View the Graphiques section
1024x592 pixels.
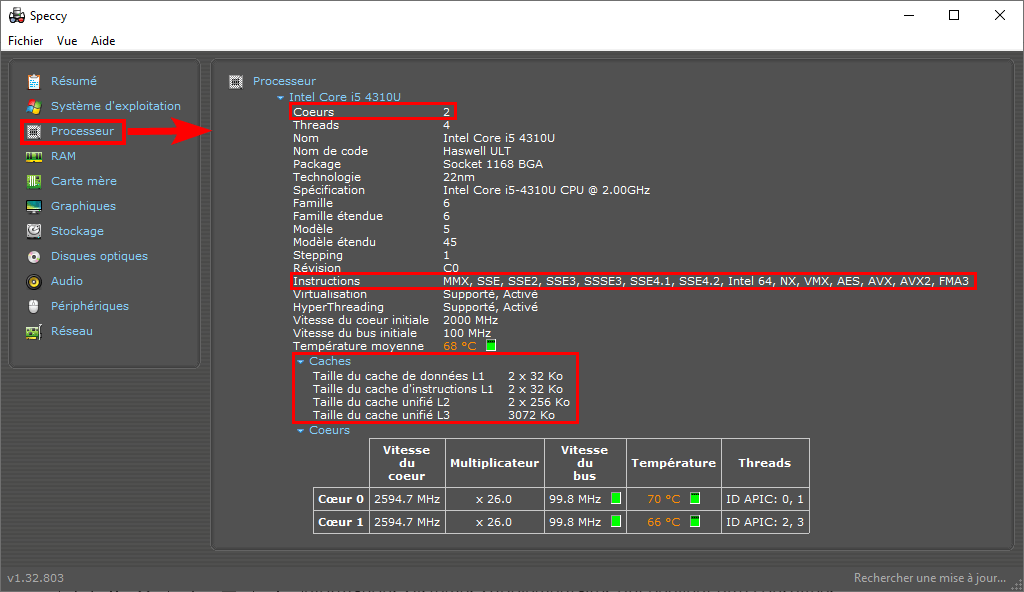coord(83,206)
